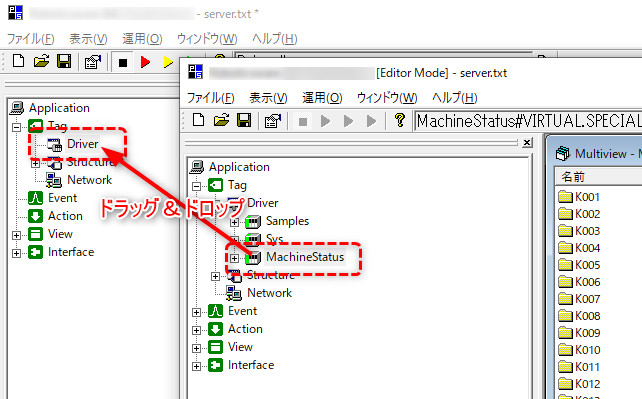Click 名前 column header in Multiview

tap(599, 177)
